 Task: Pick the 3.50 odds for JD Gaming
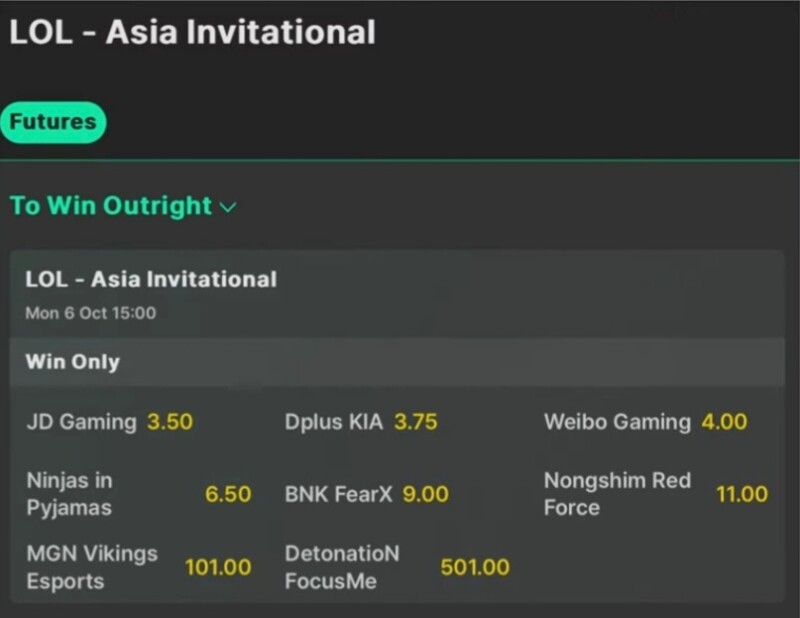point(170,421)
